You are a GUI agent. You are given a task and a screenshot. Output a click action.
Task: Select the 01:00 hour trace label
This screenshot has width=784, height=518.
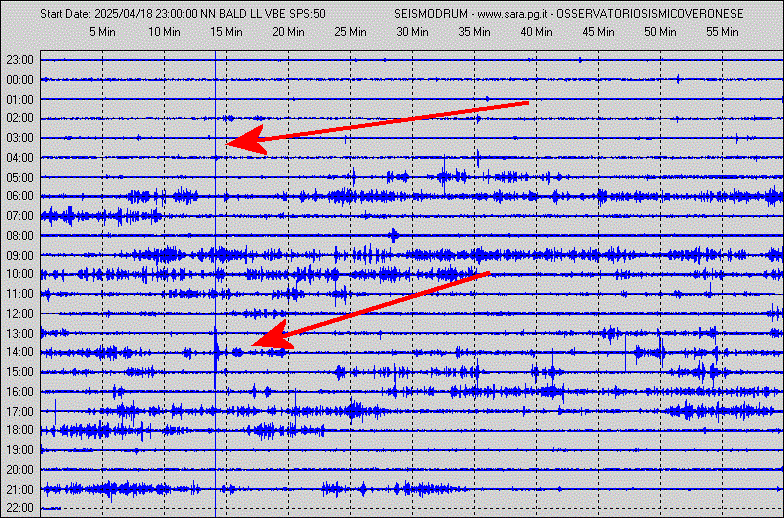point(20,100)
